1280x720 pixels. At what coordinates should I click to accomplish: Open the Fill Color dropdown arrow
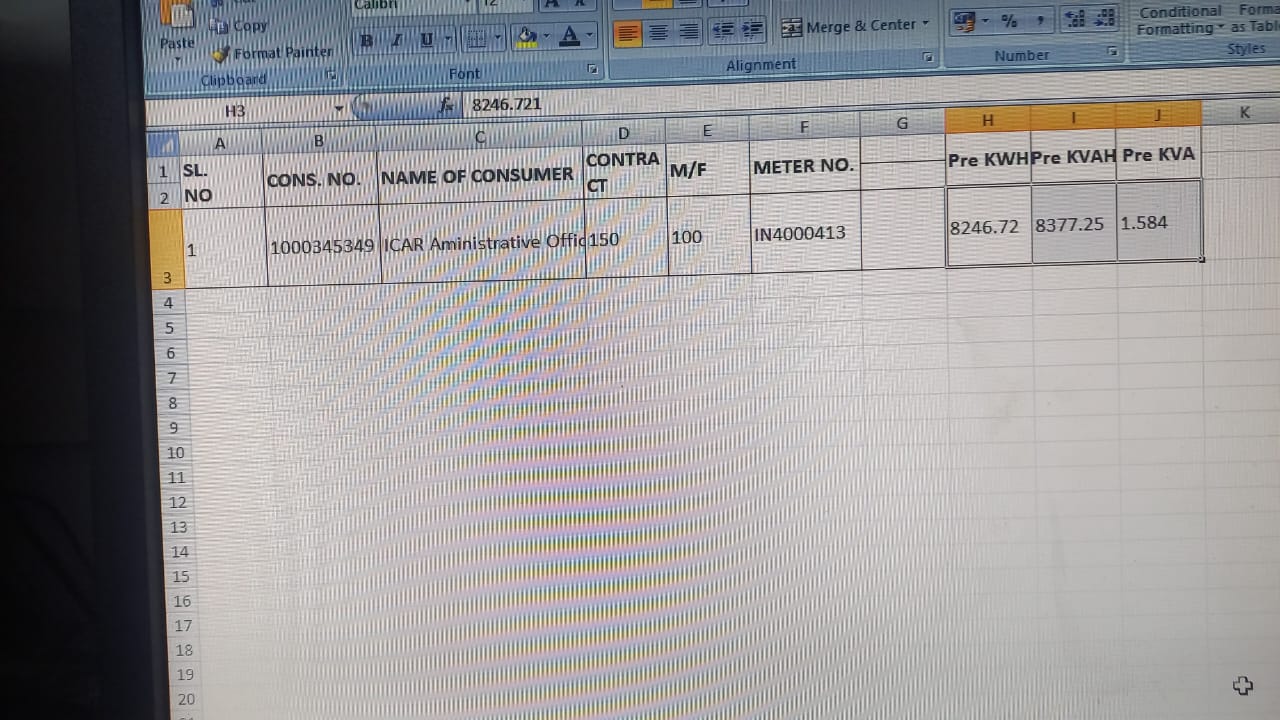pyautogui.click(x=546, y=37)
